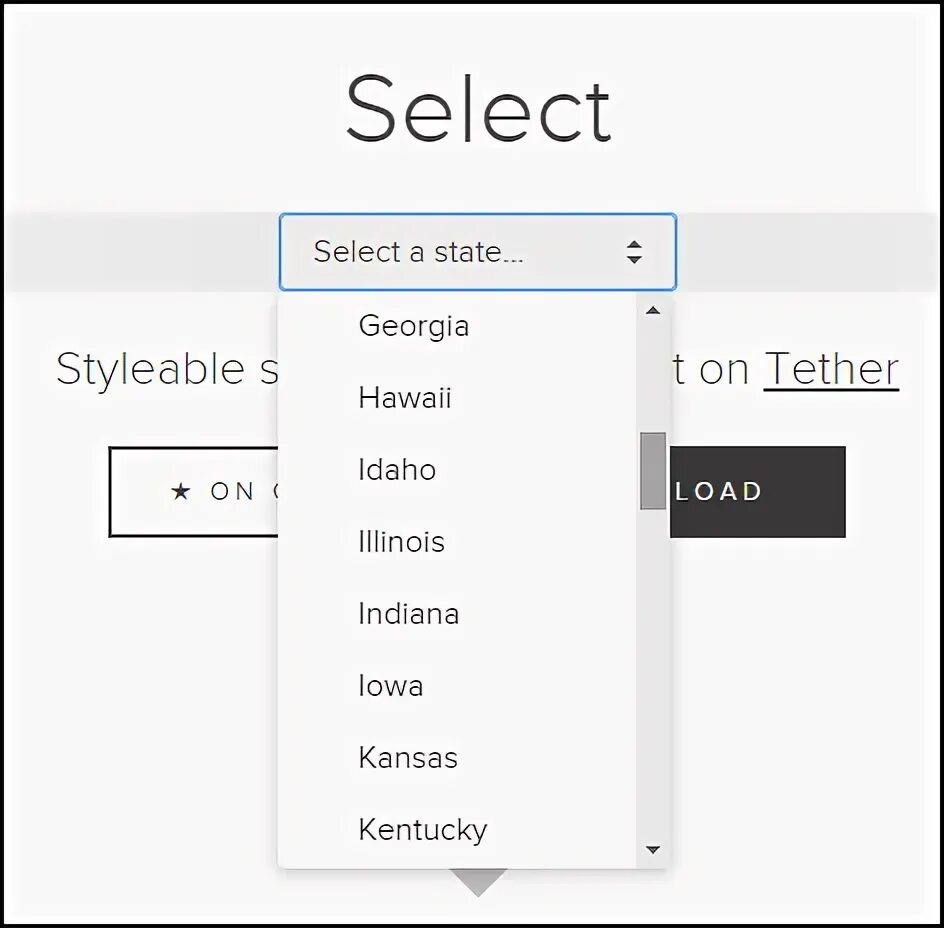Click the up-down arrows icon in select box

[634, 252]
